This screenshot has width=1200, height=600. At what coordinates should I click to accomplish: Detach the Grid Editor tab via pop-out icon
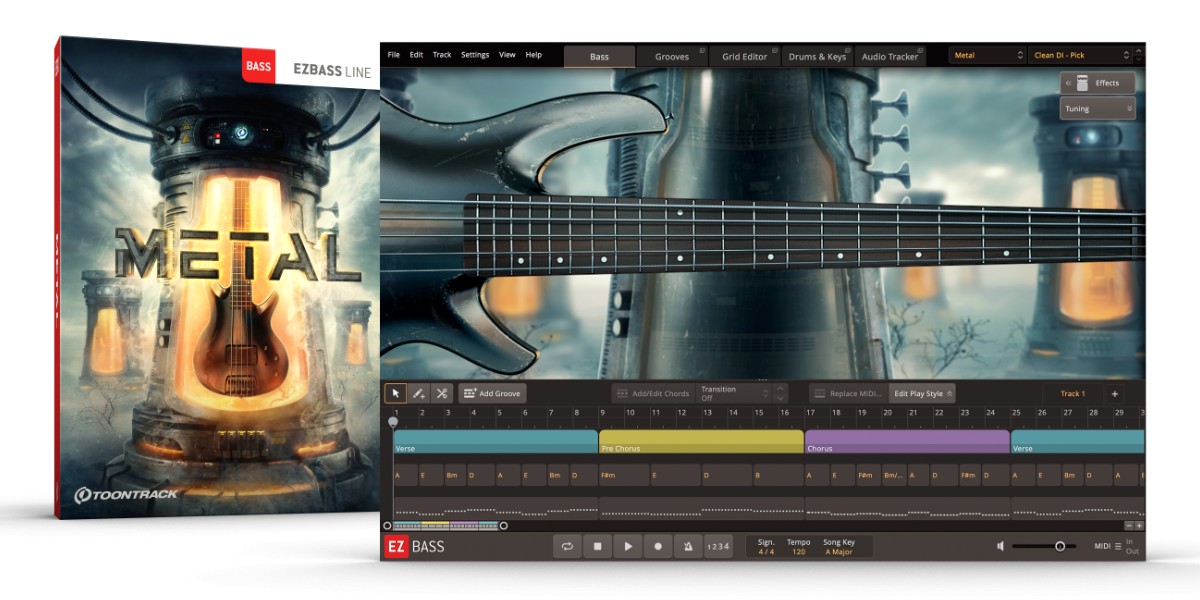775,50
